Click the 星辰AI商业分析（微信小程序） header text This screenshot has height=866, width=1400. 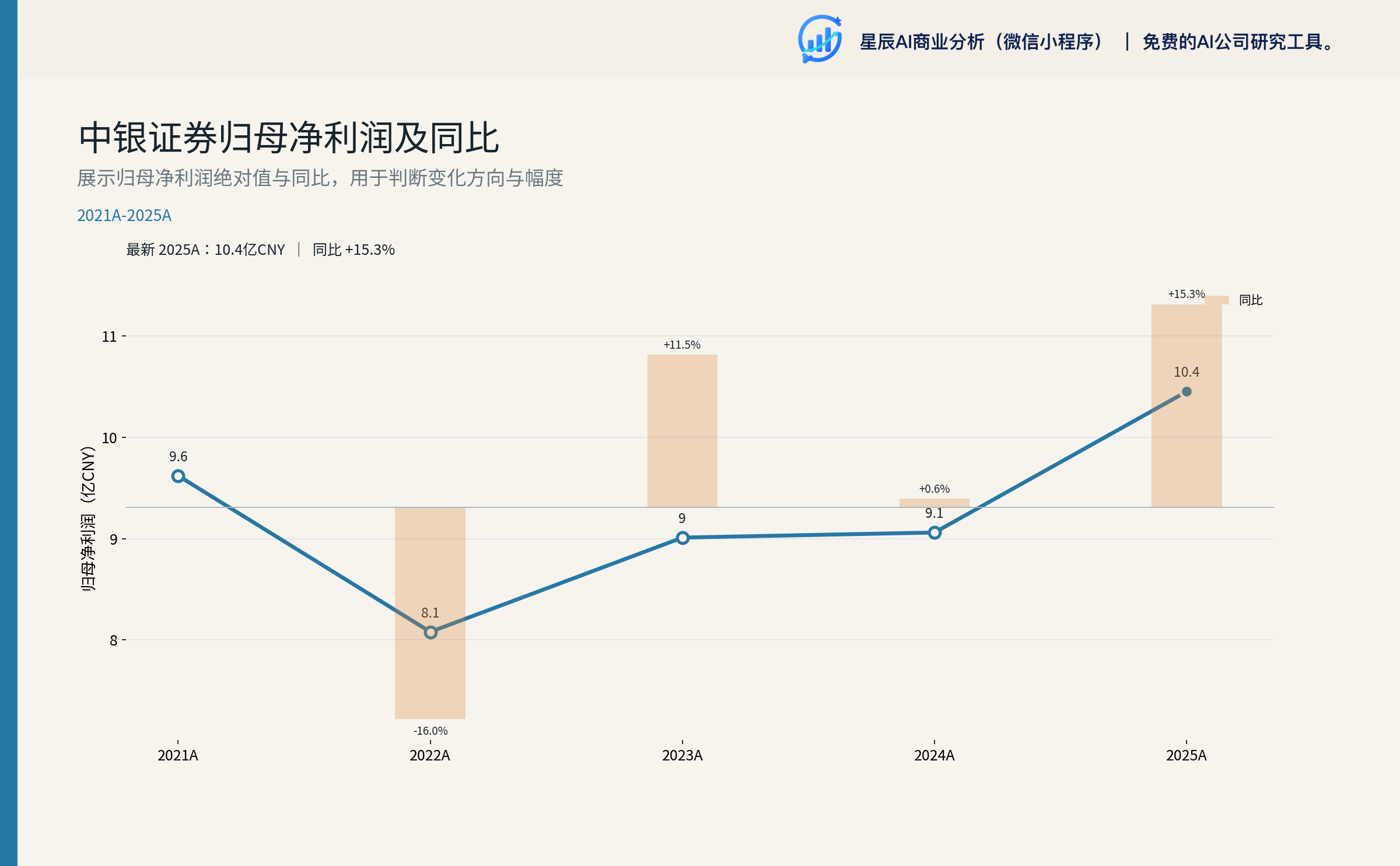tap(981, 42)
